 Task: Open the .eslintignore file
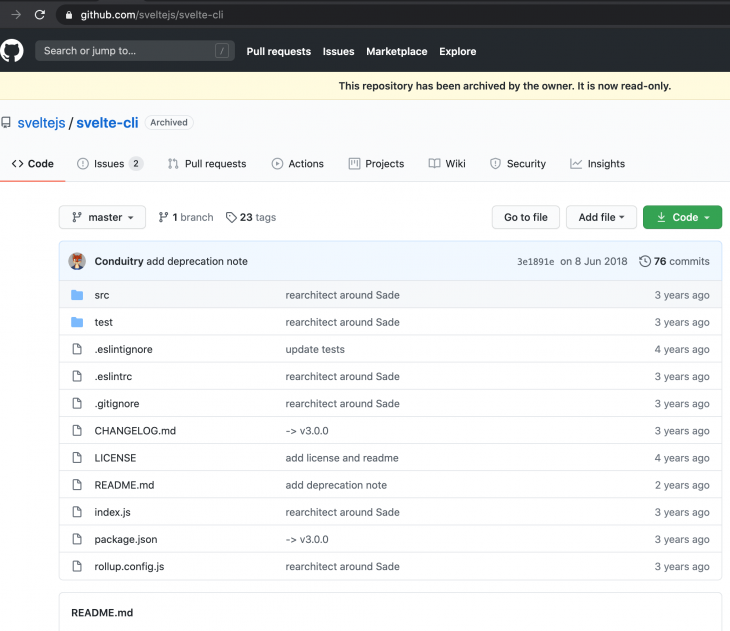[x=123, y=349]
